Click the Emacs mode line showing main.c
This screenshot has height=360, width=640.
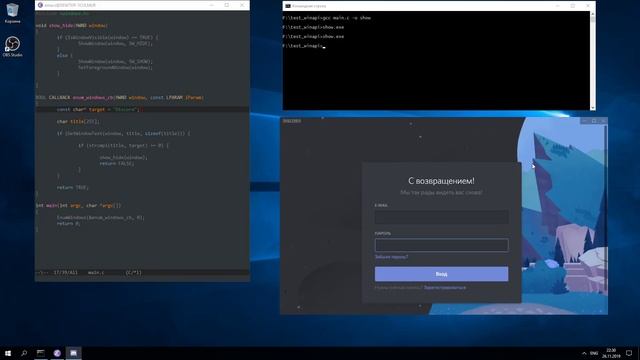click(142, 272)
